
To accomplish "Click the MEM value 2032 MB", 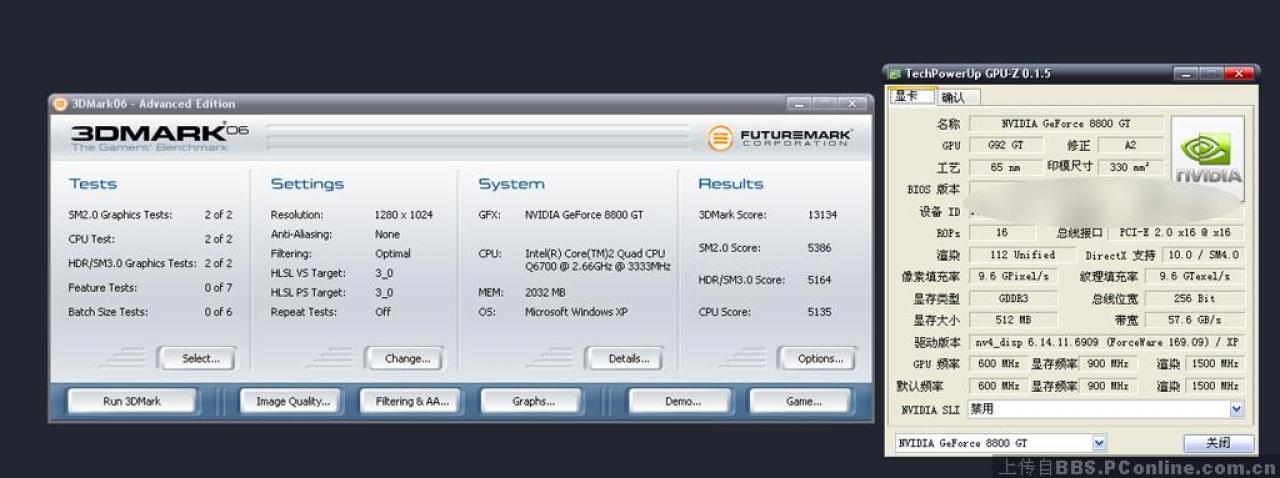I will point(545,293).
